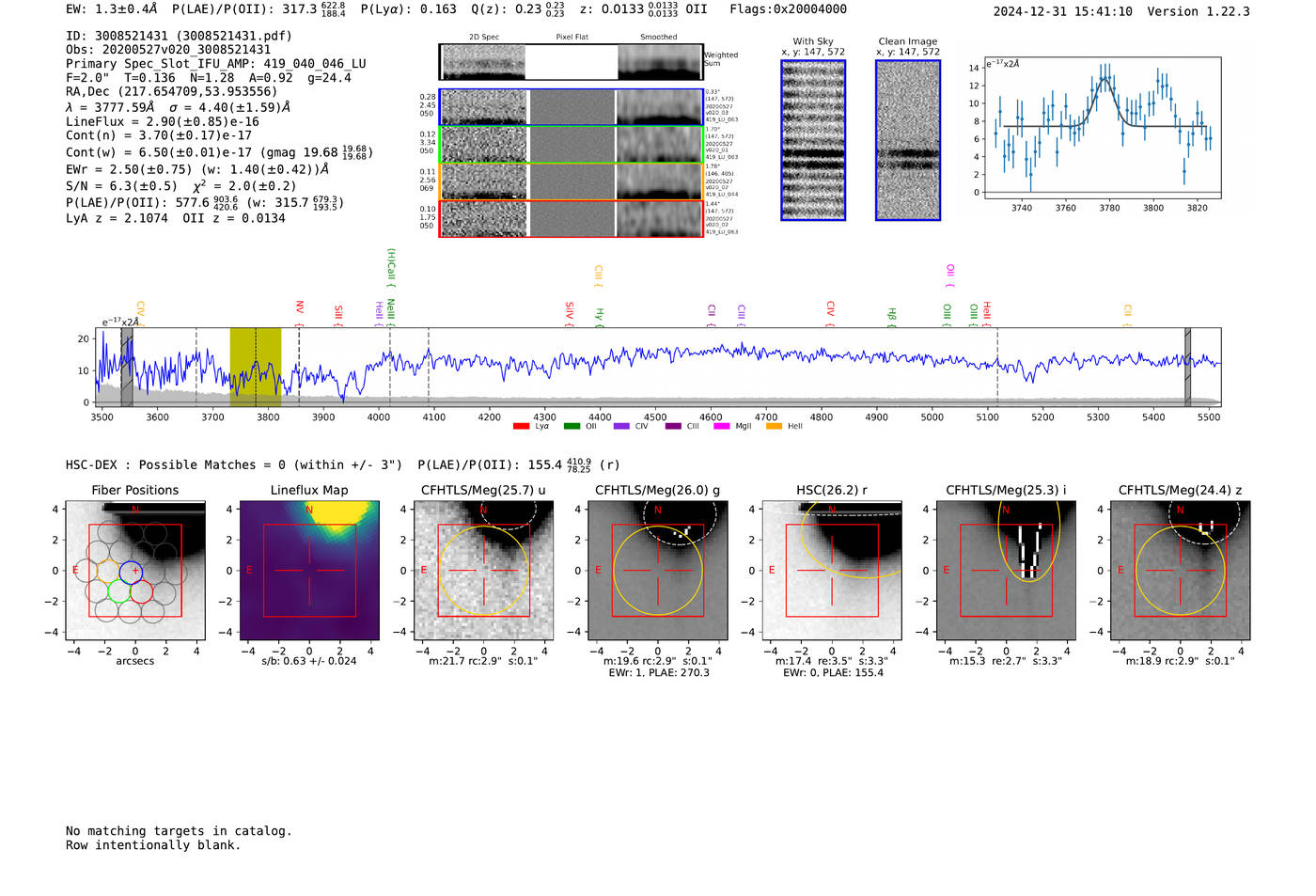Image resolution: width=1316 pixels, height=896 pixels.
Task: Click the red Lyα legend swatch
Action: click(522, 427)
